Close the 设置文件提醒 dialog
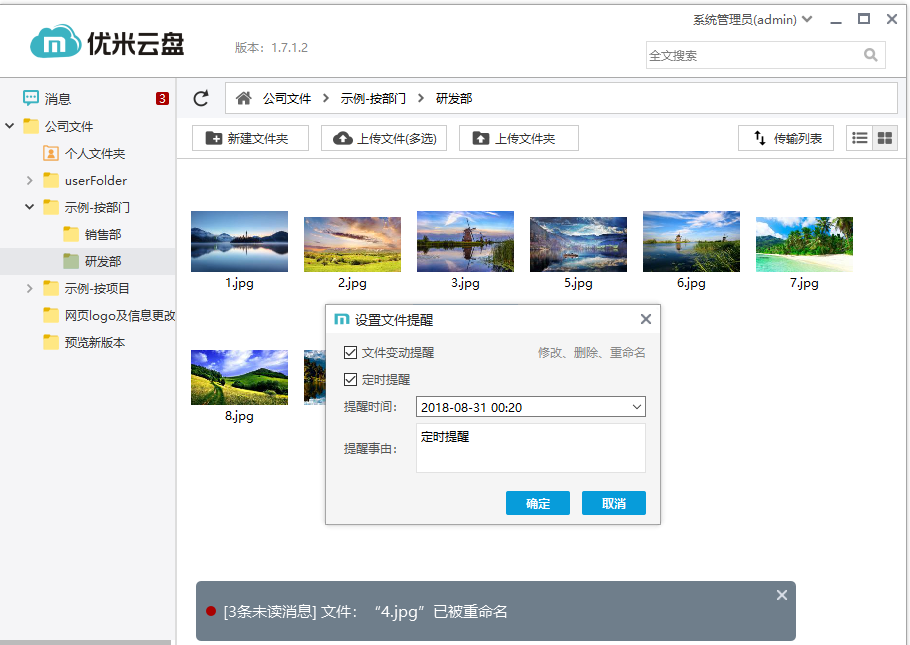The height and width of the screenshot is (645, 910). [645, 319]
